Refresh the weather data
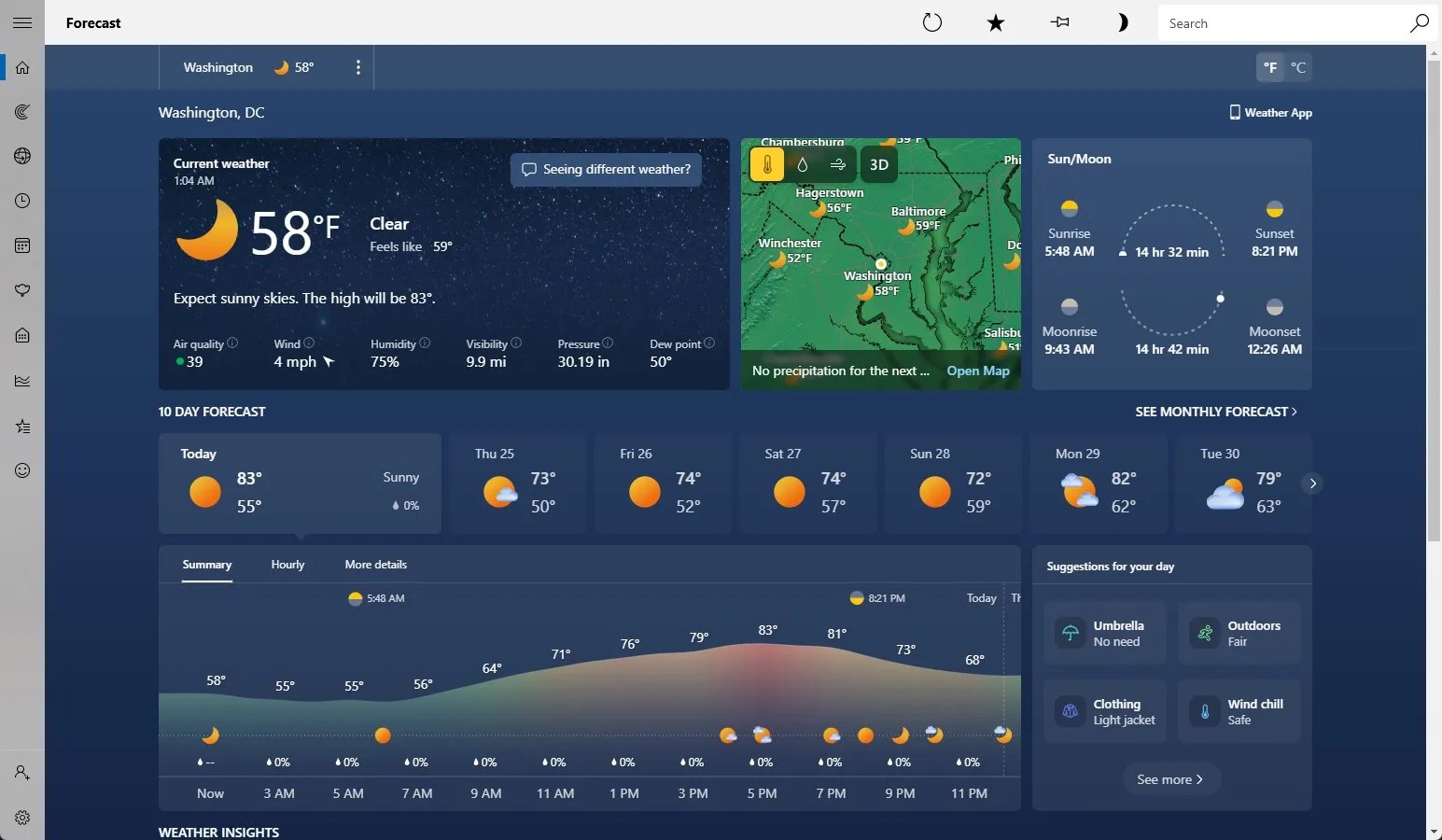1442x840 pixels. click(932, 22)
